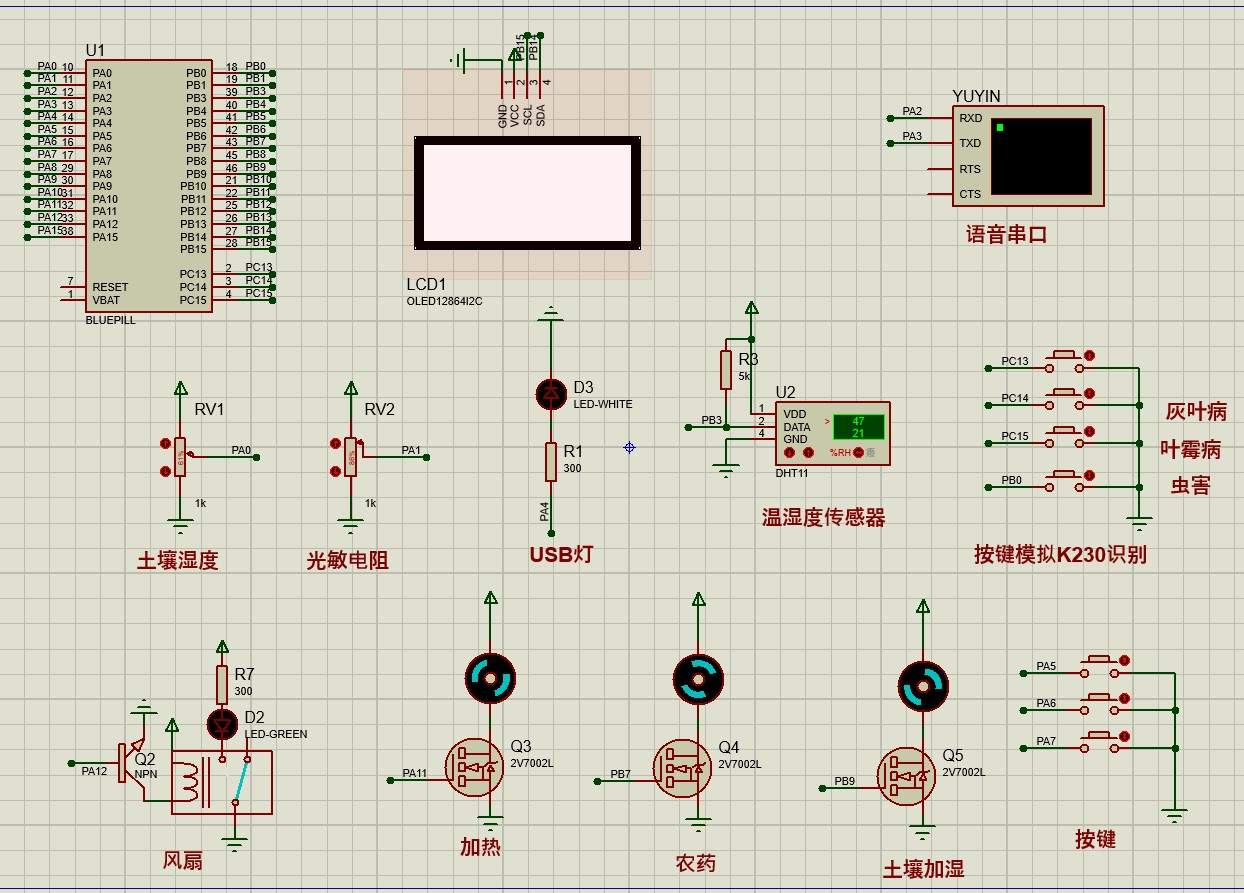This screenshot has height=893, width=1244.
Task: Increase the RV1 soil moisture pot via upper red dot
Action: point(165,443)
